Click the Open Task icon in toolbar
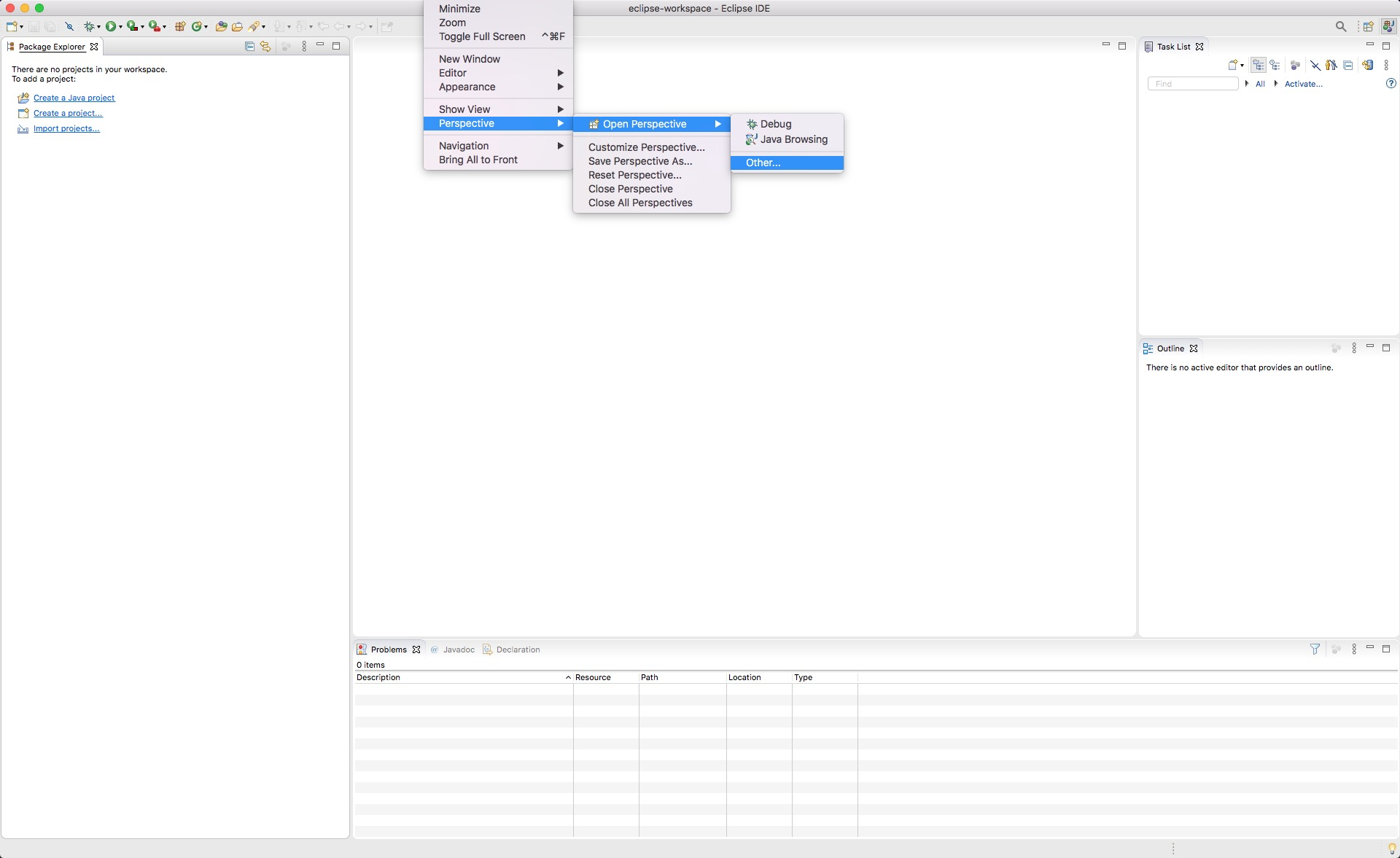The image size is (1400, 858). (x=237, y=26)
